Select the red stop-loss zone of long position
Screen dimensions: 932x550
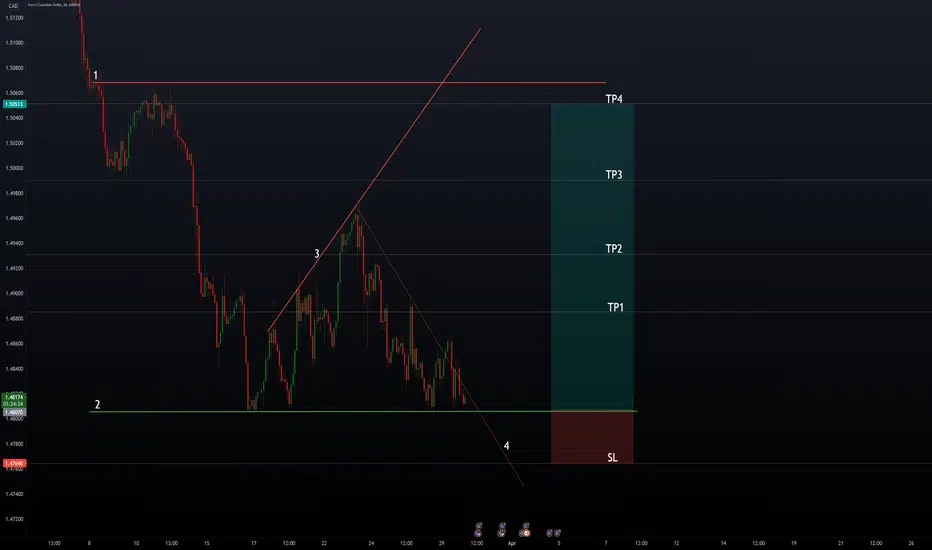(592, 437)
